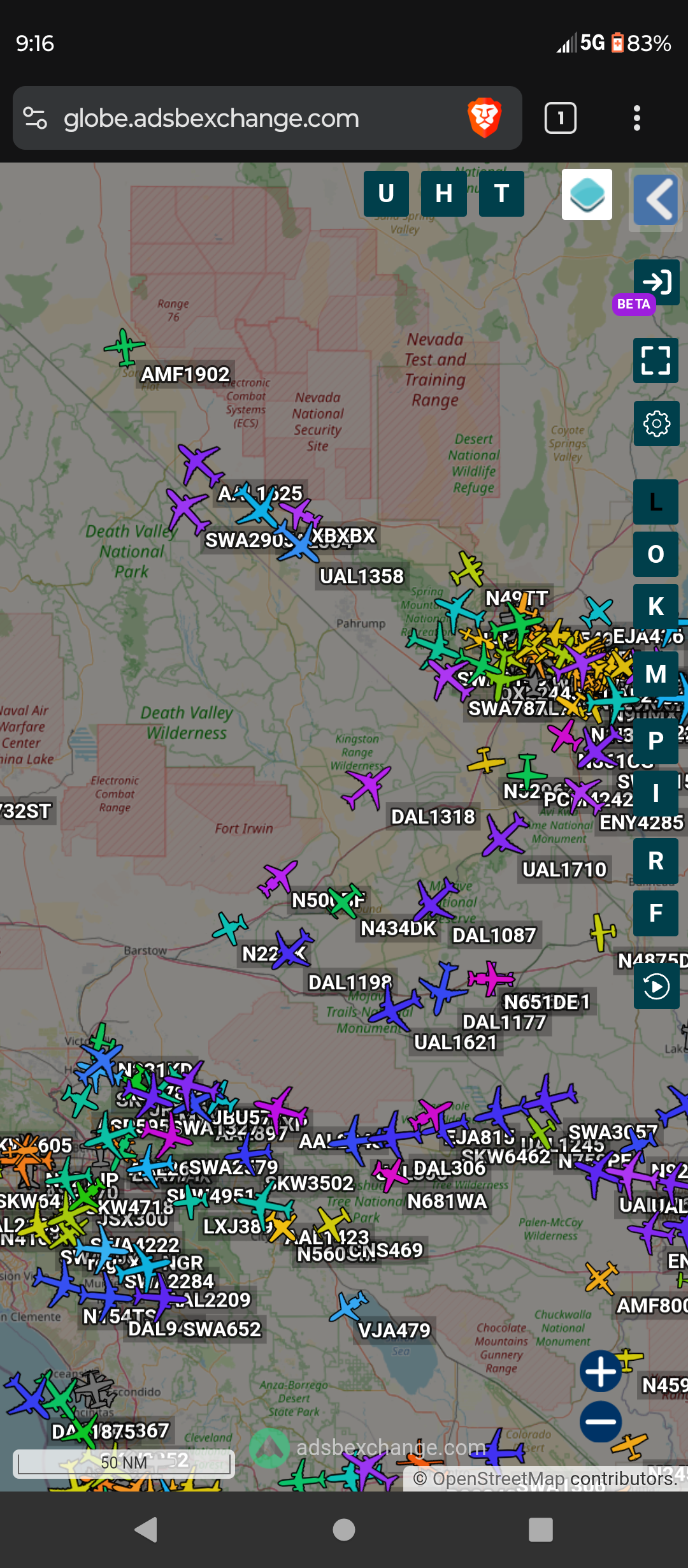Viewport: 688px width, 1568px height.
Task: Click the pink plane near N651DE1
Action: click(x=491, y=978)
